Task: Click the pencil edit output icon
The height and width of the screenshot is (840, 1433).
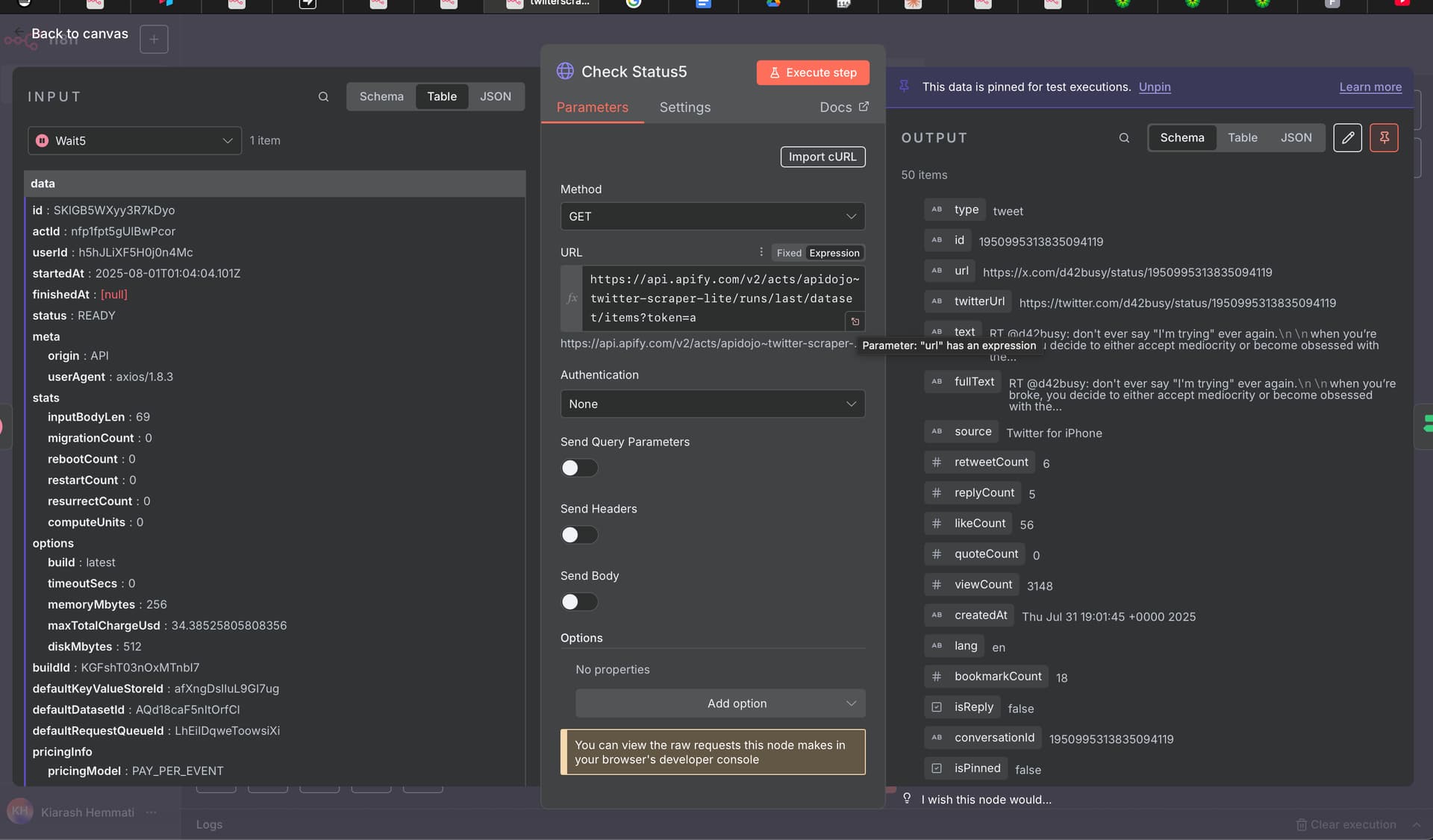Action: tap(1347, 138)
